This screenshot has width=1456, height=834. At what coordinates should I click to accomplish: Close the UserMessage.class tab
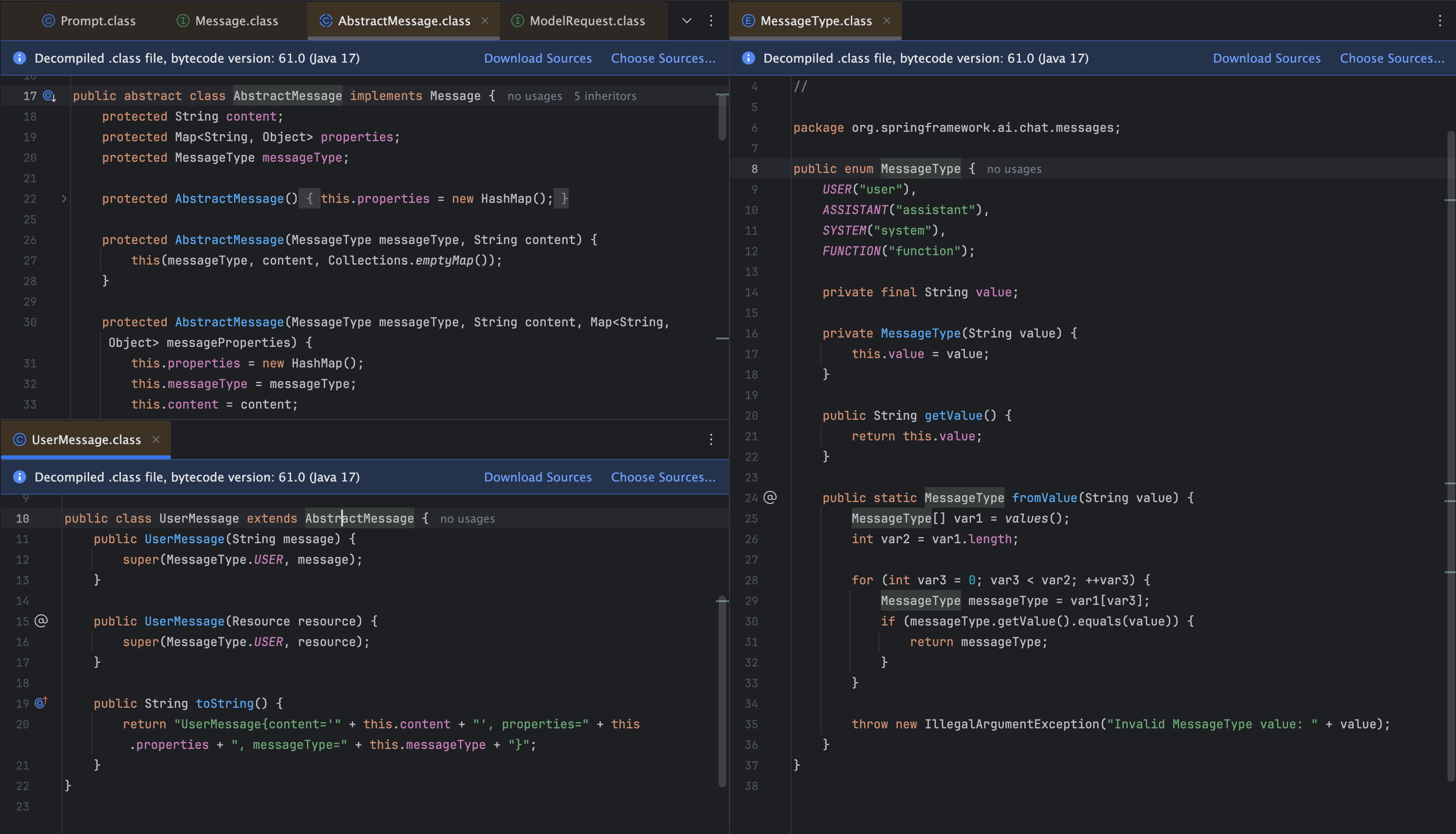(156, 439)
